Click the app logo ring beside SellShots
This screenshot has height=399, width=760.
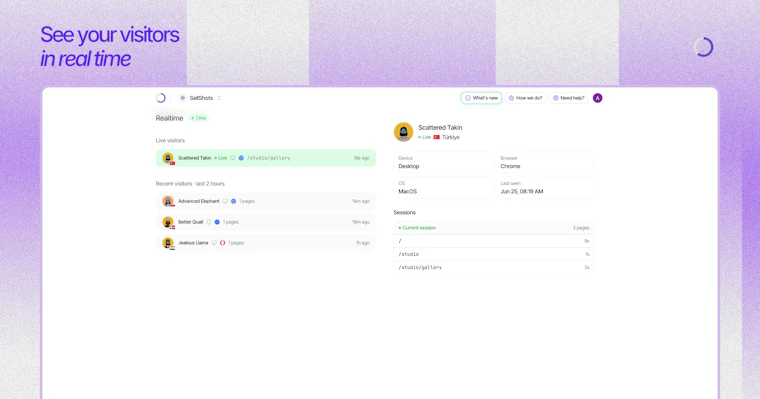[x=161, y=98]
